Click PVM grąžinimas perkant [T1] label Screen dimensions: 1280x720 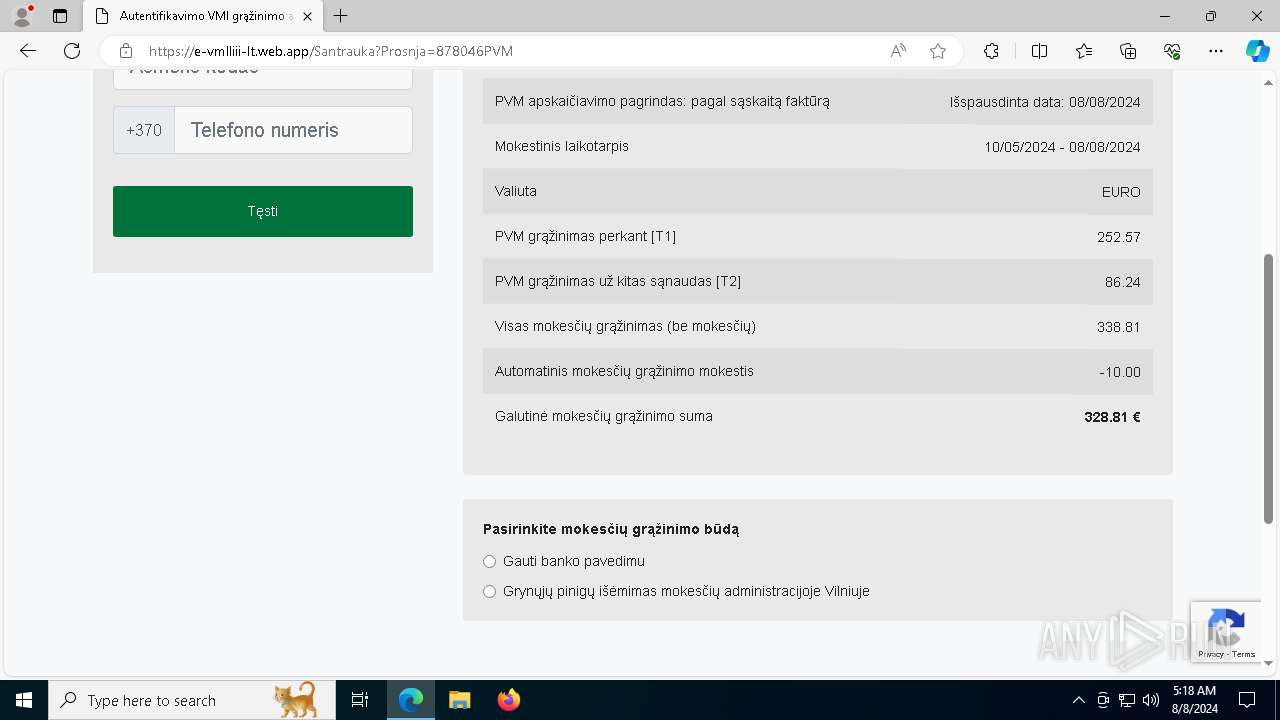click(x=585, y=236)
